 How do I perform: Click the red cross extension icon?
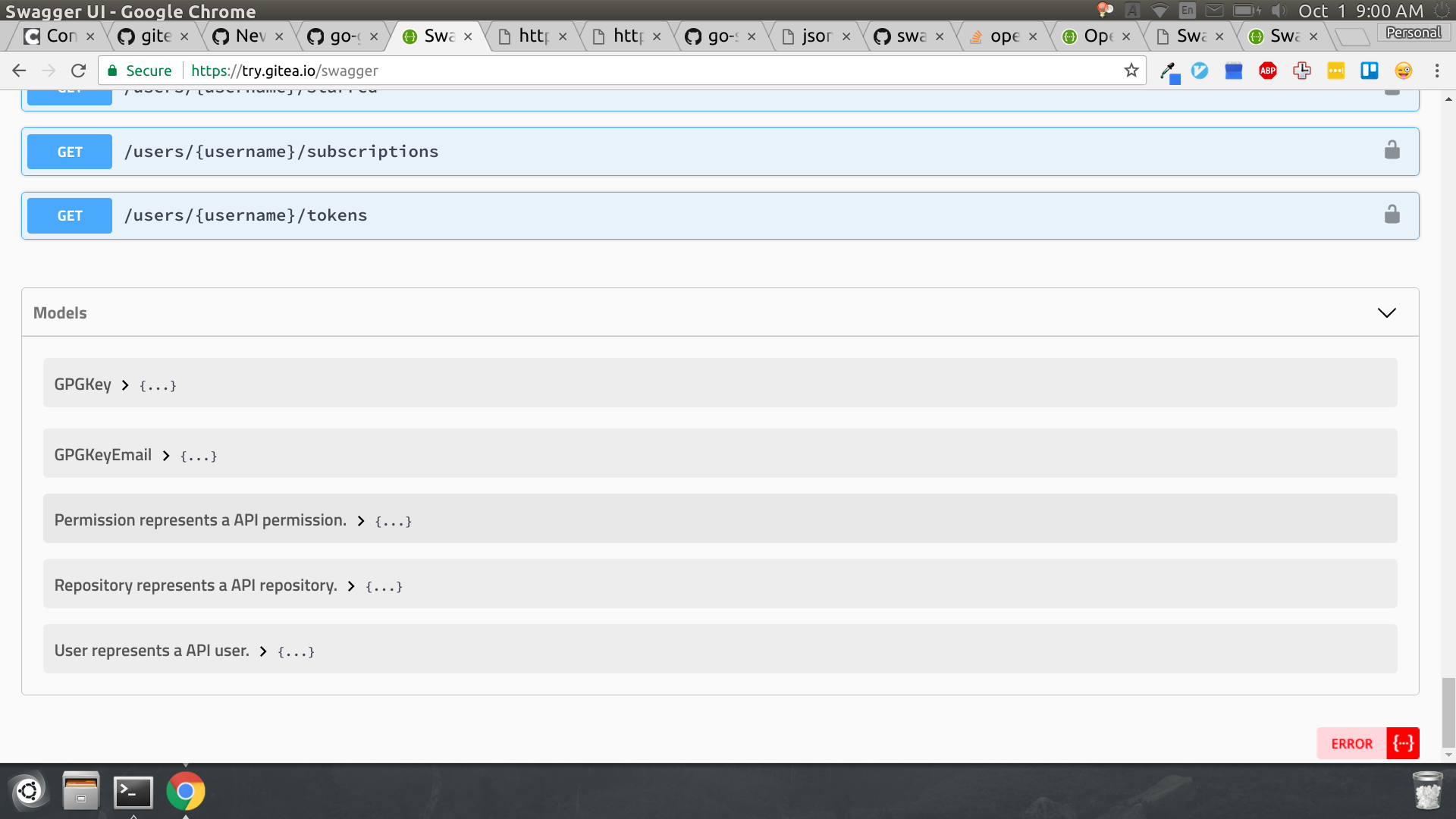point(1302,71)
